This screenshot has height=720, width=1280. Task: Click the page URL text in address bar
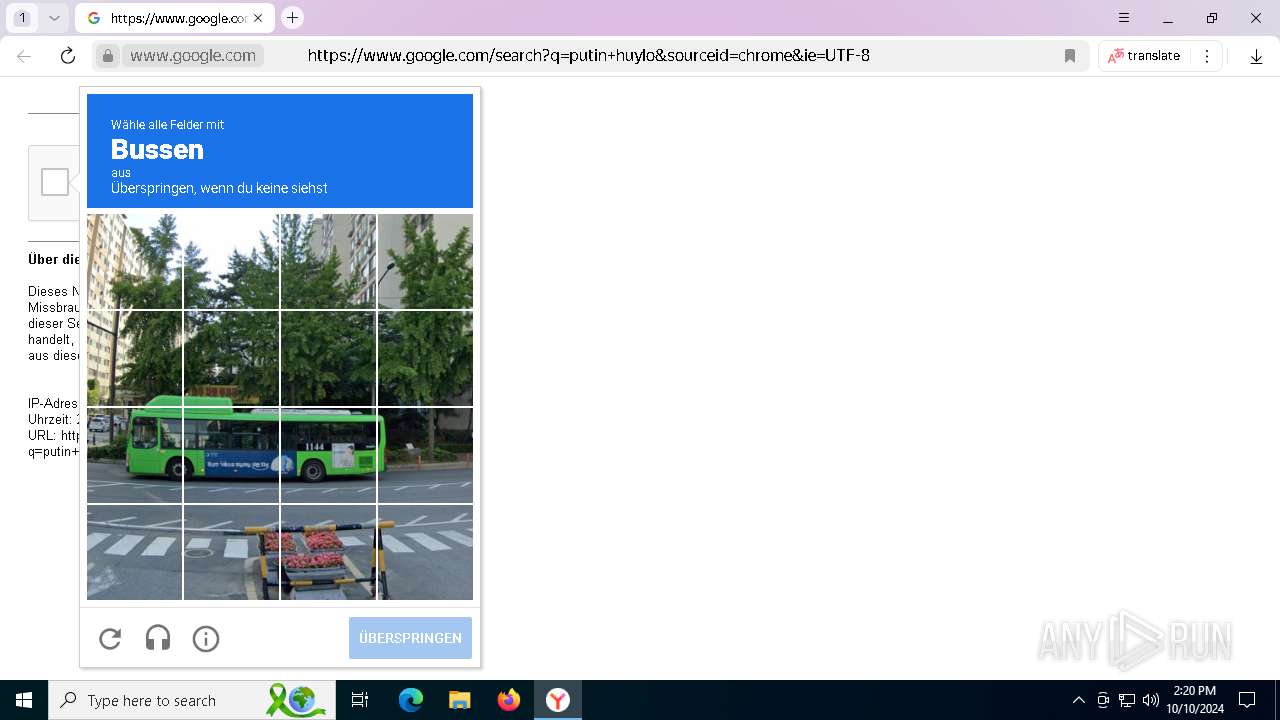coord(588,56)
